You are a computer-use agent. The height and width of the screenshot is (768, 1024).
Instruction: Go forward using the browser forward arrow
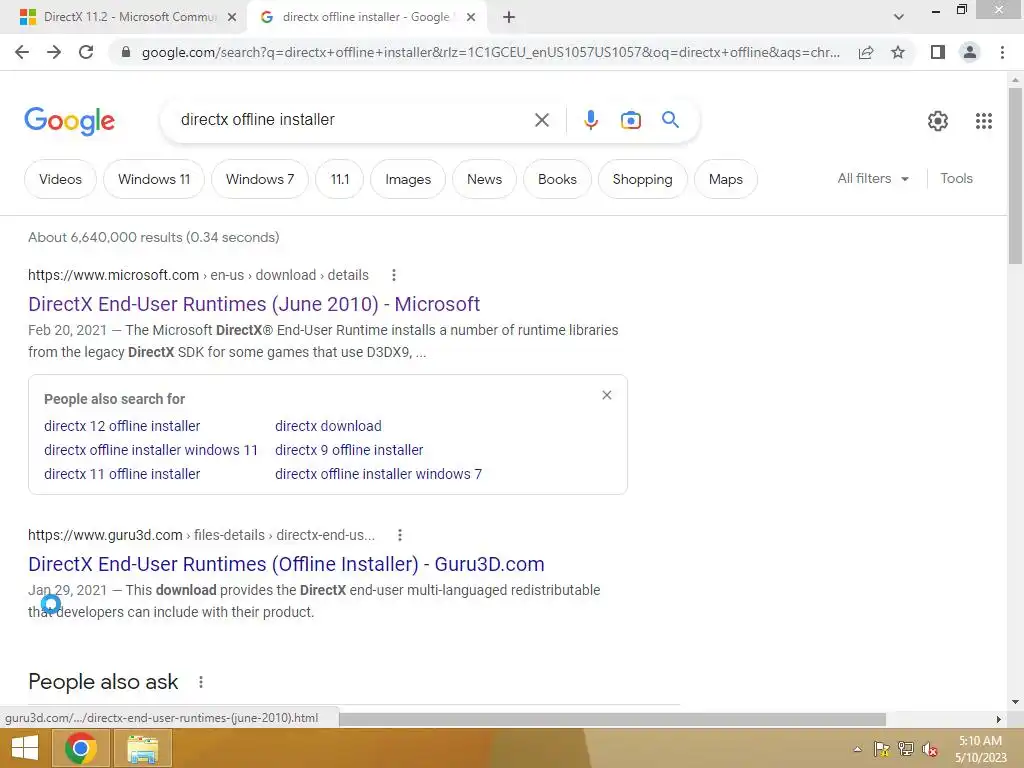coord(54,52)
